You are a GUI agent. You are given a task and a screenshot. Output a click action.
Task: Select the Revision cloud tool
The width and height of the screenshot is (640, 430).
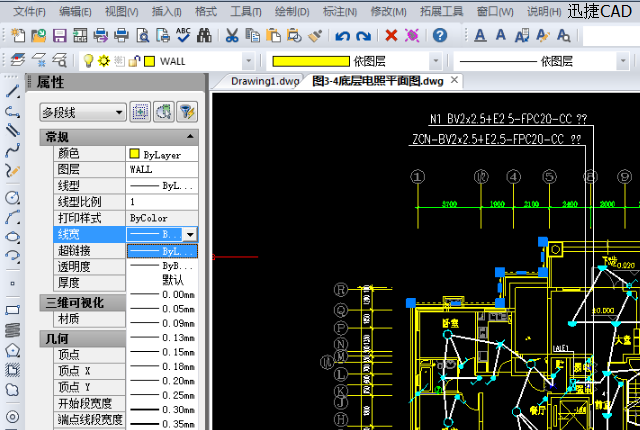point(13,390)
